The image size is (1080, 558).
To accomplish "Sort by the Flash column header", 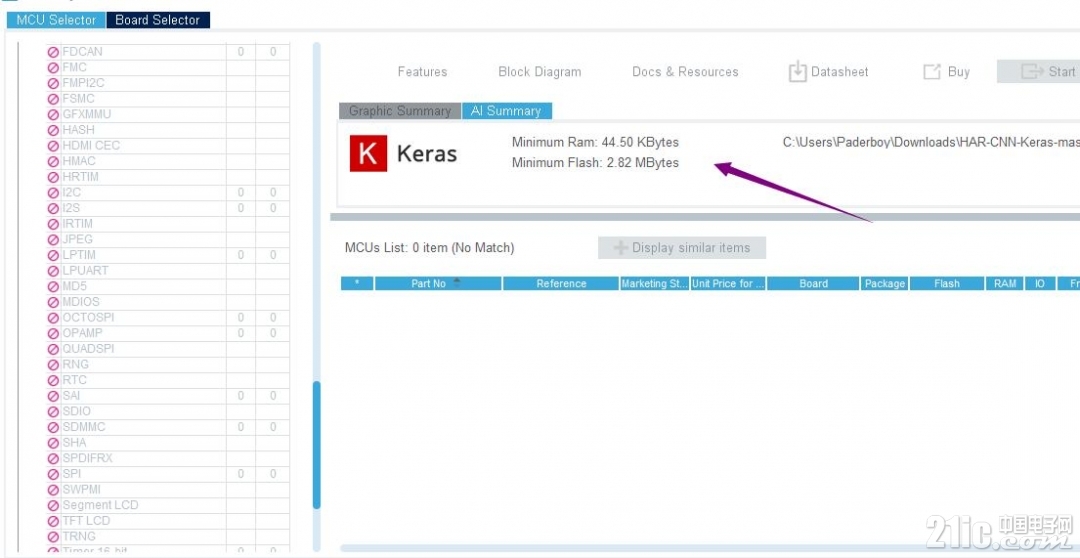I will tap(947, 283).
